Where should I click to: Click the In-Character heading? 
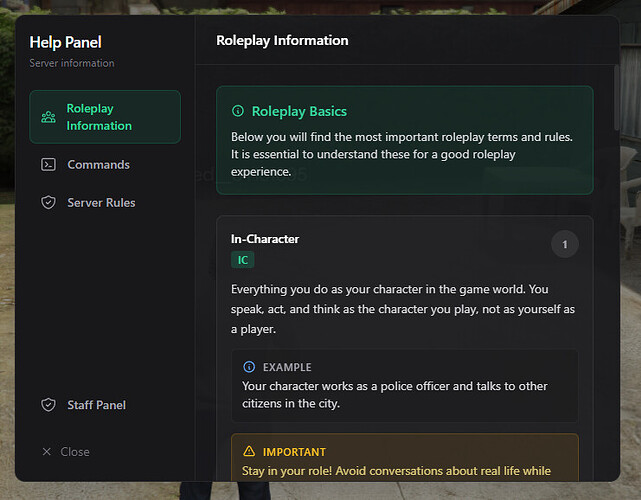click(265, 239)
